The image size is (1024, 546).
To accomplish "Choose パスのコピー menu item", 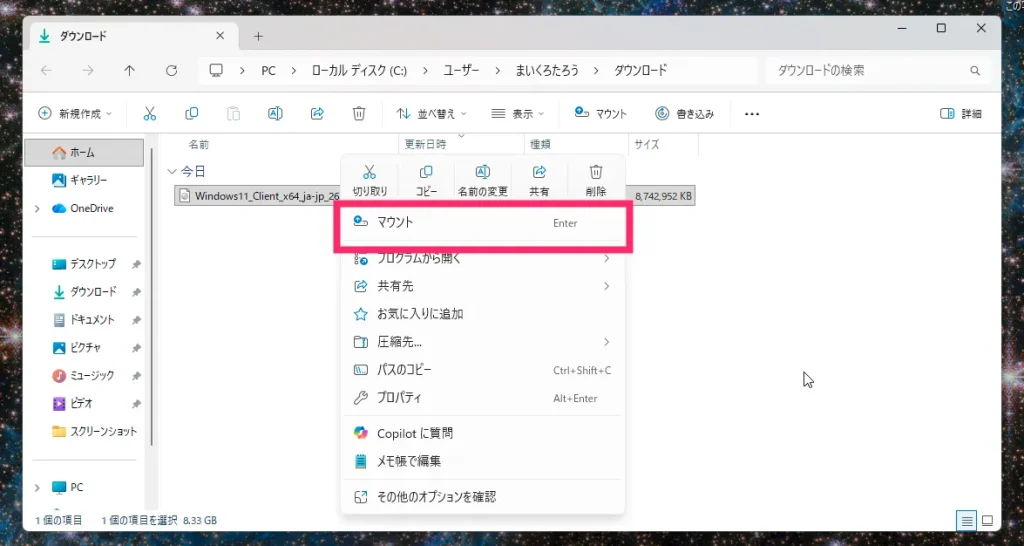I will (483, 370).
